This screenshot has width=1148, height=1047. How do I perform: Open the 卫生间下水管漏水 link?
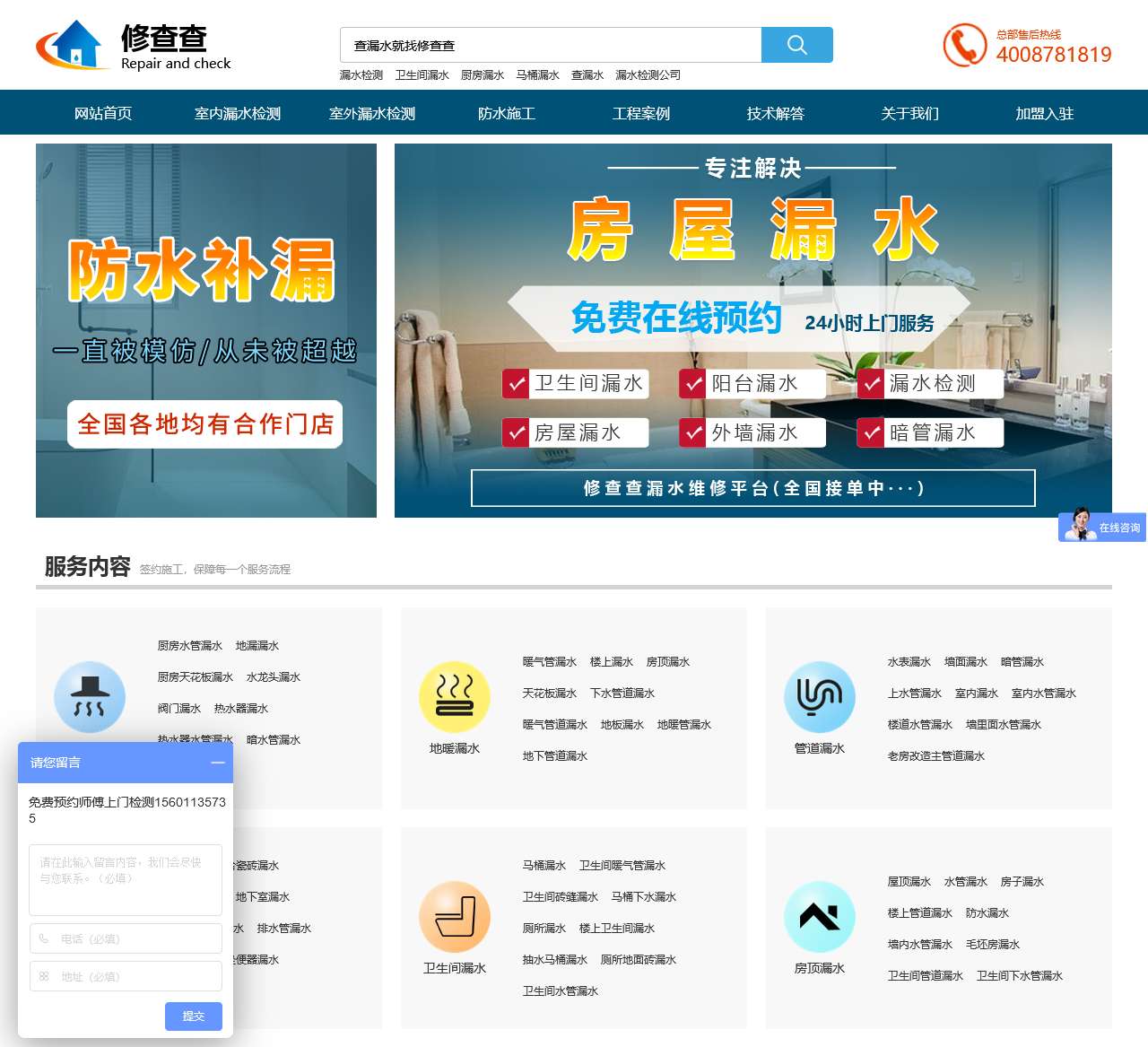[x=1020, y=976]
